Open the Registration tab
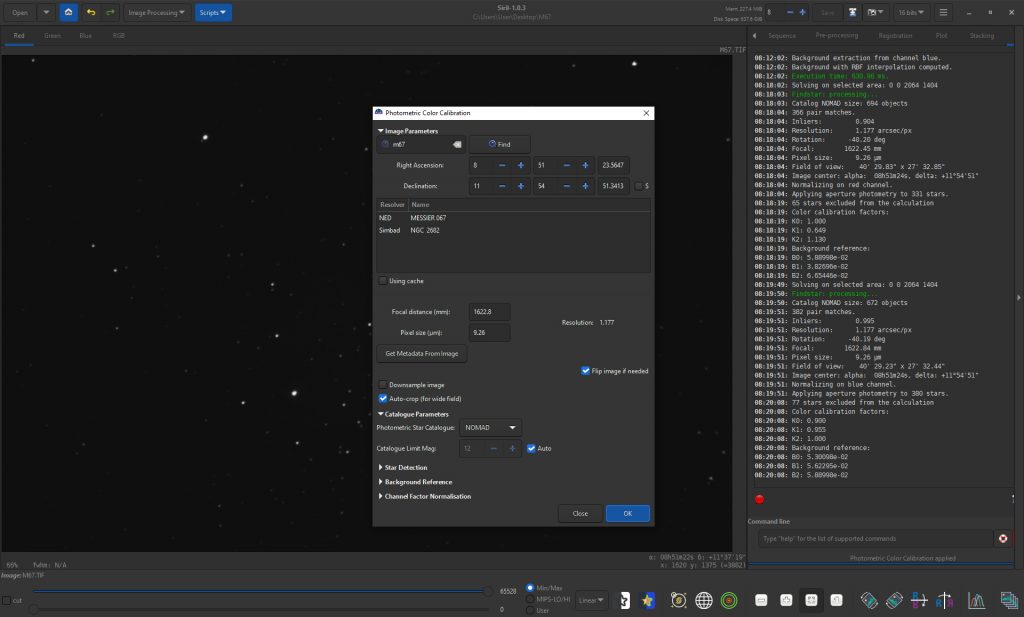The image size is (1024, 617). (895, 35)
